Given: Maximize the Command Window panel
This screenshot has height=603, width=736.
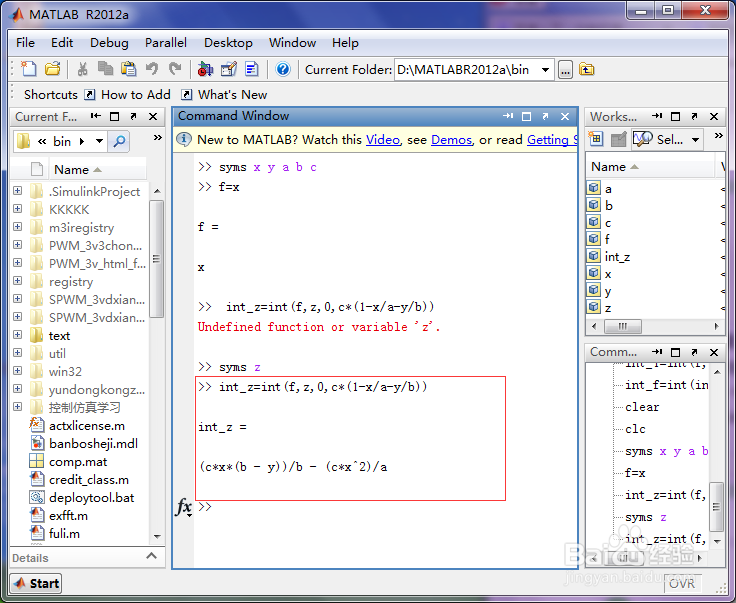Looking at the screenshot, I should (527, 116).
